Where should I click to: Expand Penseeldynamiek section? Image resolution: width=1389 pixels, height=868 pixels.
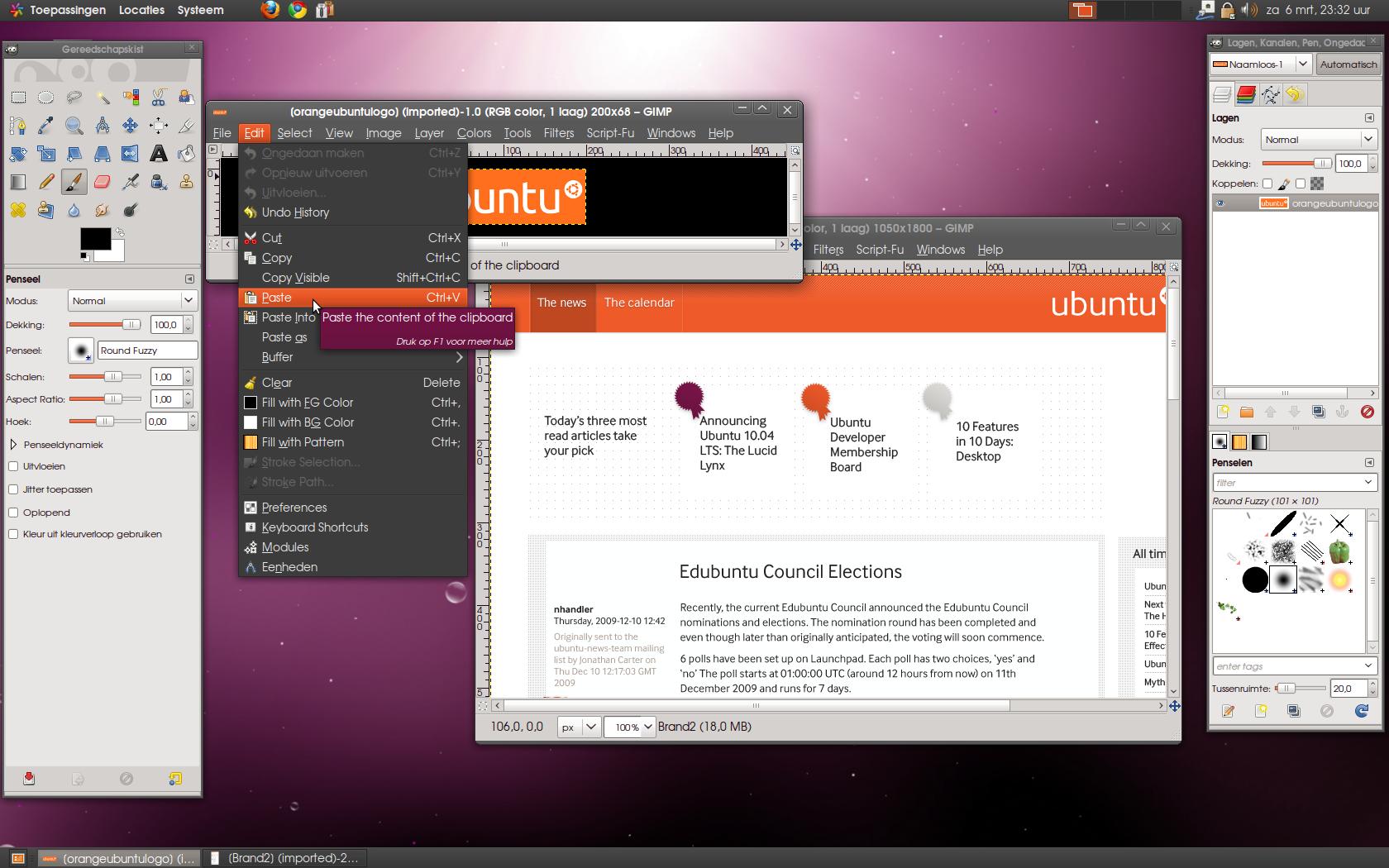pos(13,445)
